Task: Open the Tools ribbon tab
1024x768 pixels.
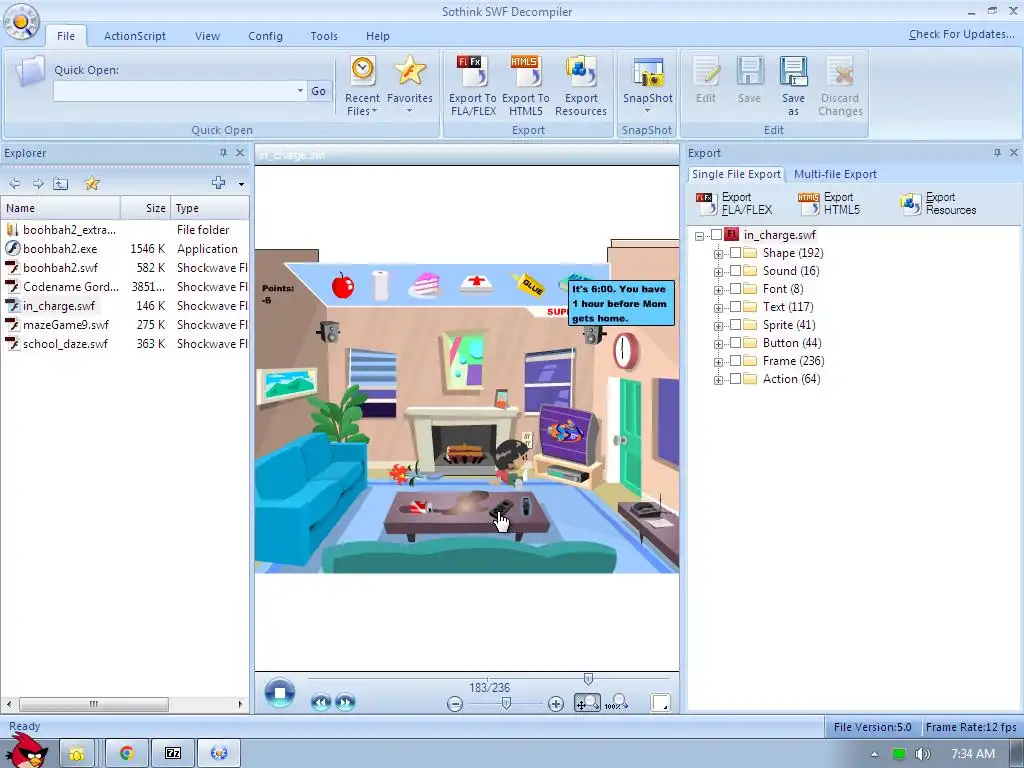Action: tap(324, 36)
